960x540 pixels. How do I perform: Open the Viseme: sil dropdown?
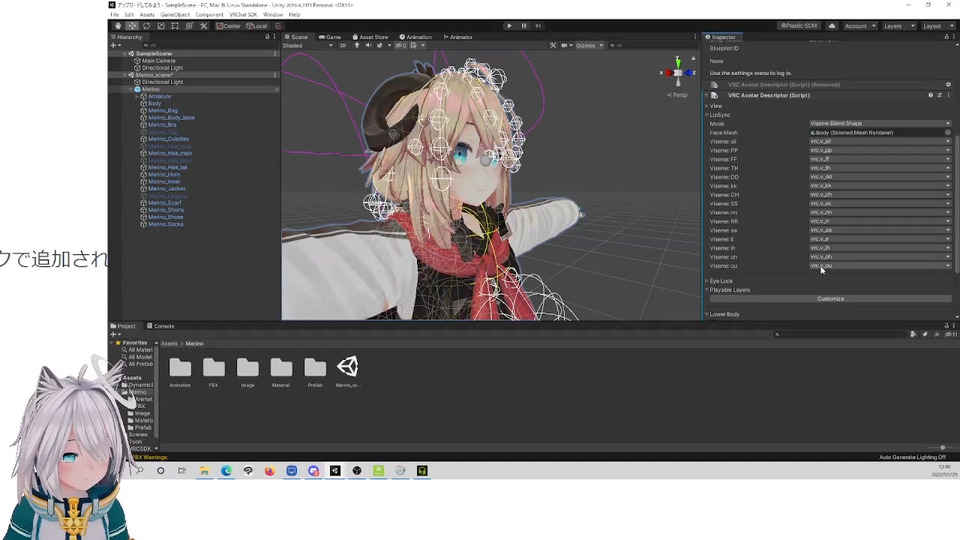880,141
